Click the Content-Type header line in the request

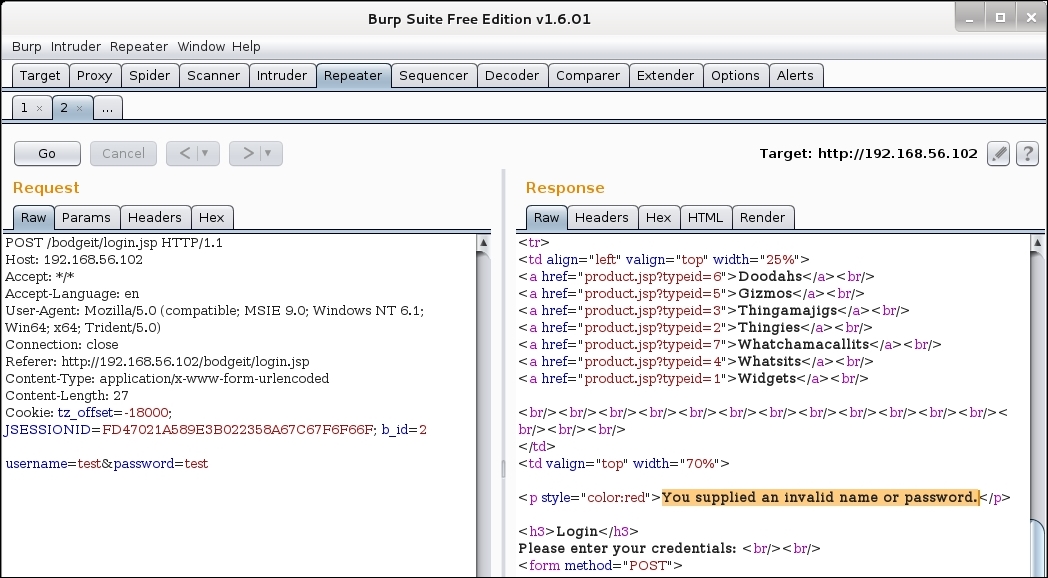tap(167, 379)
